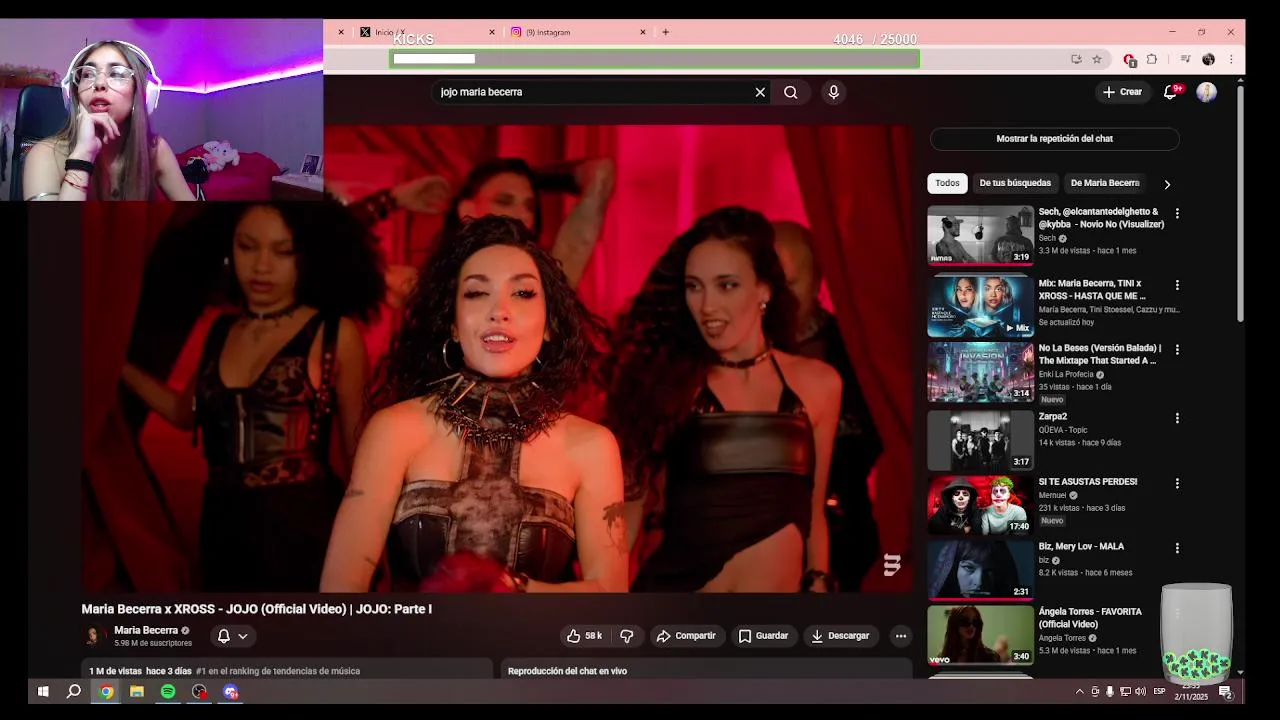
Task: Clear the search text with the X
Action: tap(760, 92)
